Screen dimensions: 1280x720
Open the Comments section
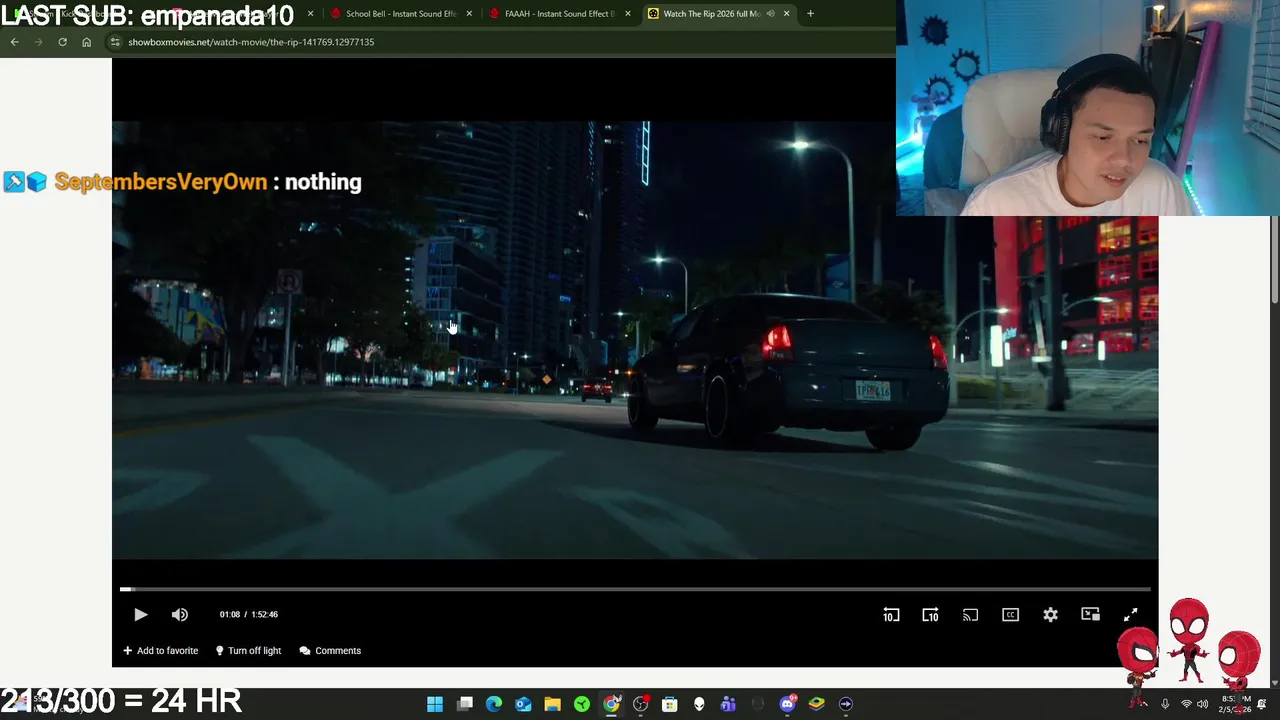pyautogui.click(x=330, y=651)
